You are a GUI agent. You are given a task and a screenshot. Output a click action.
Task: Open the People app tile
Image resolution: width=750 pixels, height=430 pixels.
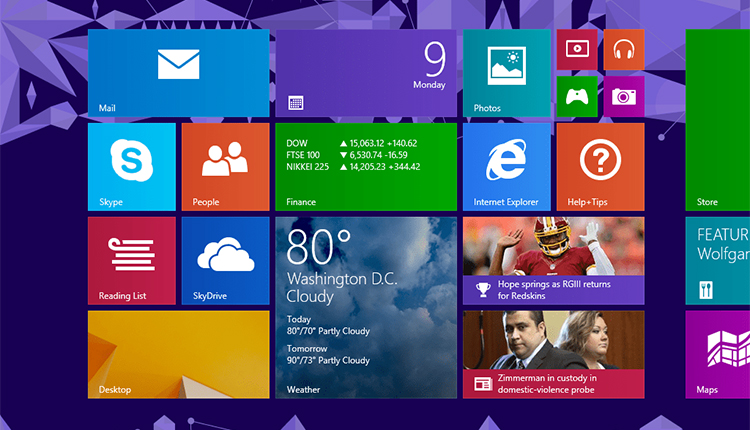pyautogui.click(x=225, y=166)
